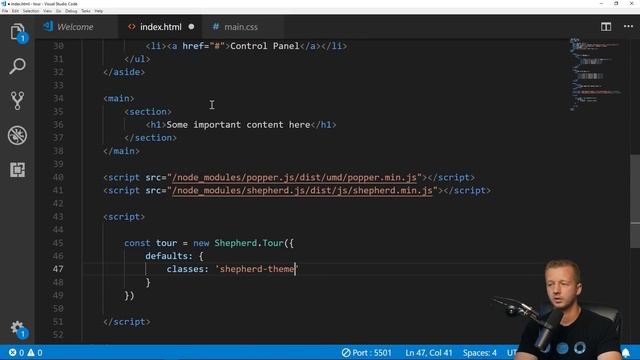Click the closing </main> tag
Screen dimensions: 640x360
click(x=121, y=151)
